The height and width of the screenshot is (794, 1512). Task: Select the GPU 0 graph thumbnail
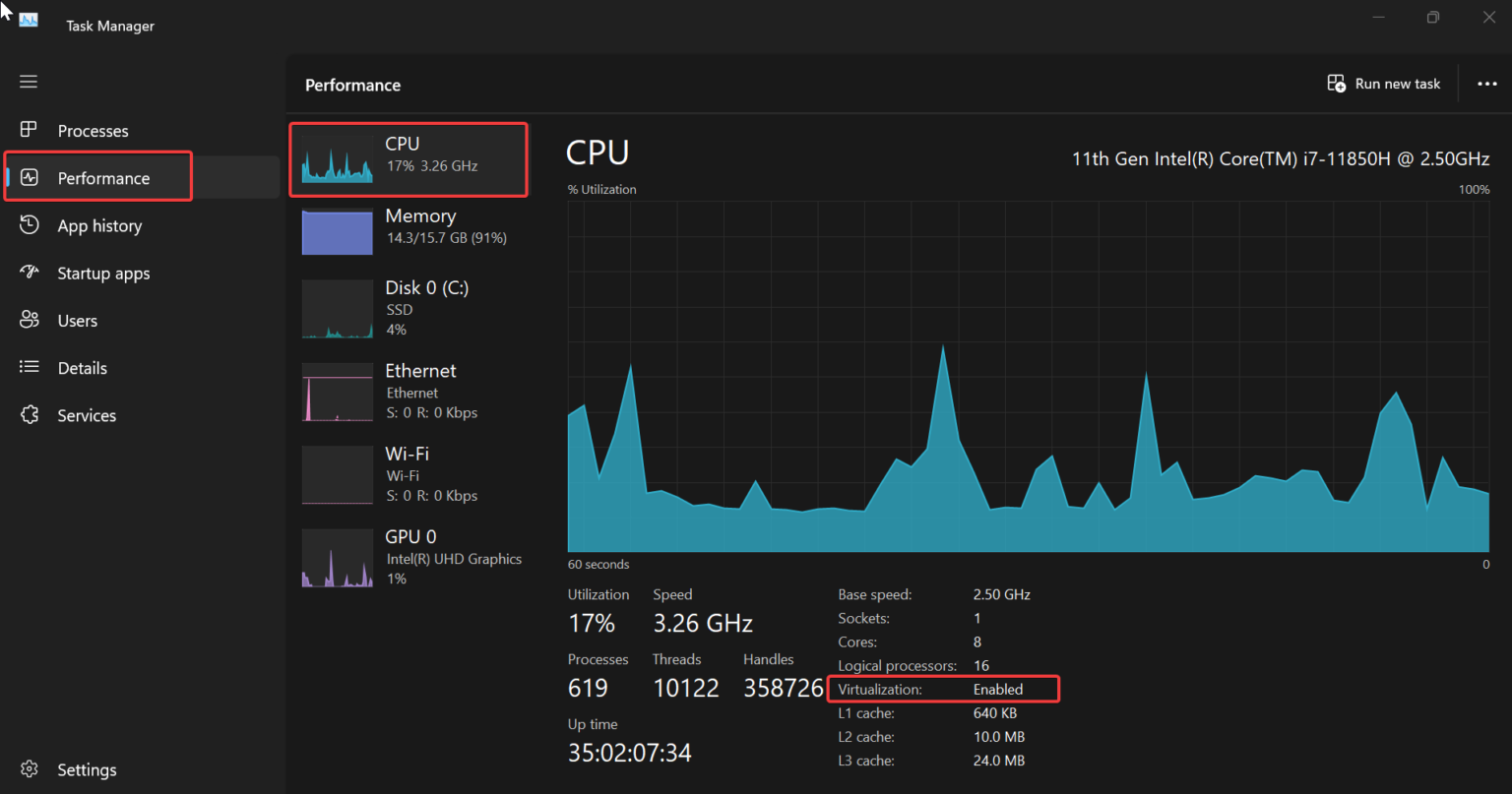[x=338, y=558]
